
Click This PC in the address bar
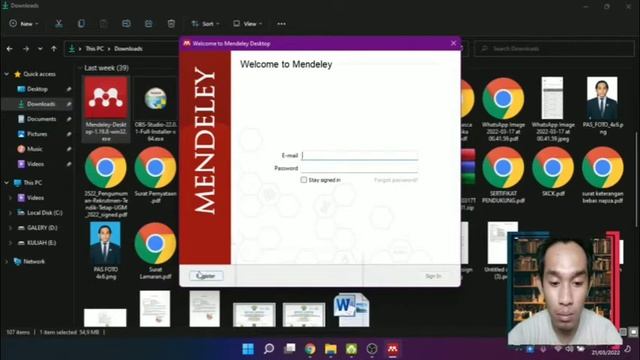[94, 49]
